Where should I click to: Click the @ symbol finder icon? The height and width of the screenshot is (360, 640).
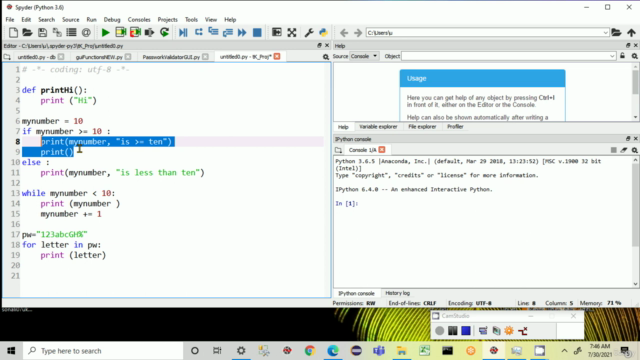(x=86, y=33)
